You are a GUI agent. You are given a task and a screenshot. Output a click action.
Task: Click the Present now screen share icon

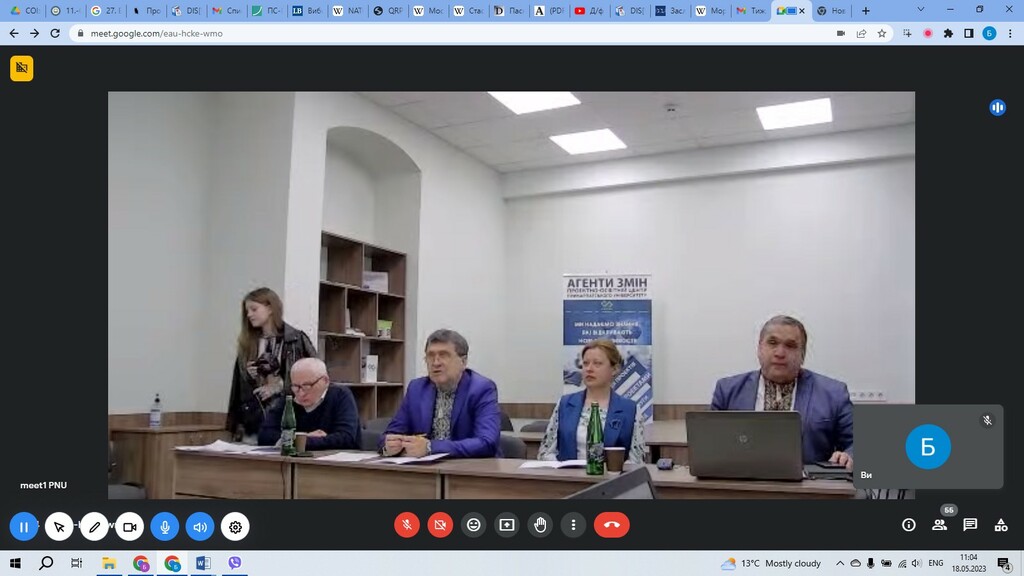pyautogui.click(x=507, y=524)
